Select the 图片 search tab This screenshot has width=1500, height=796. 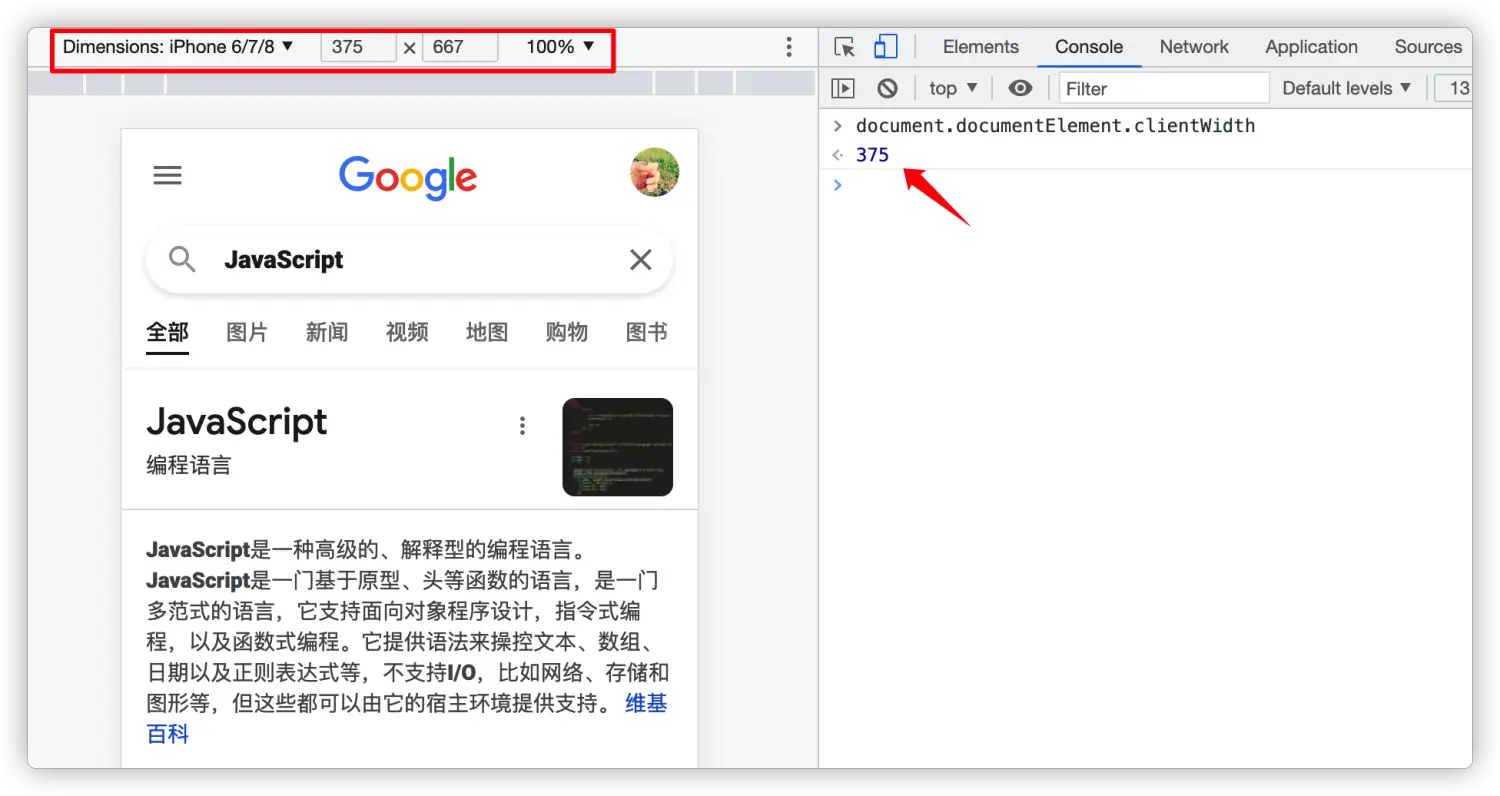click(247, 332)
